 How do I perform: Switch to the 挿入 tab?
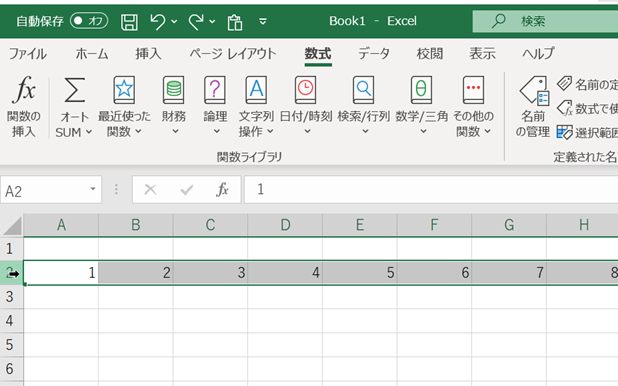[x=148, y=54]
